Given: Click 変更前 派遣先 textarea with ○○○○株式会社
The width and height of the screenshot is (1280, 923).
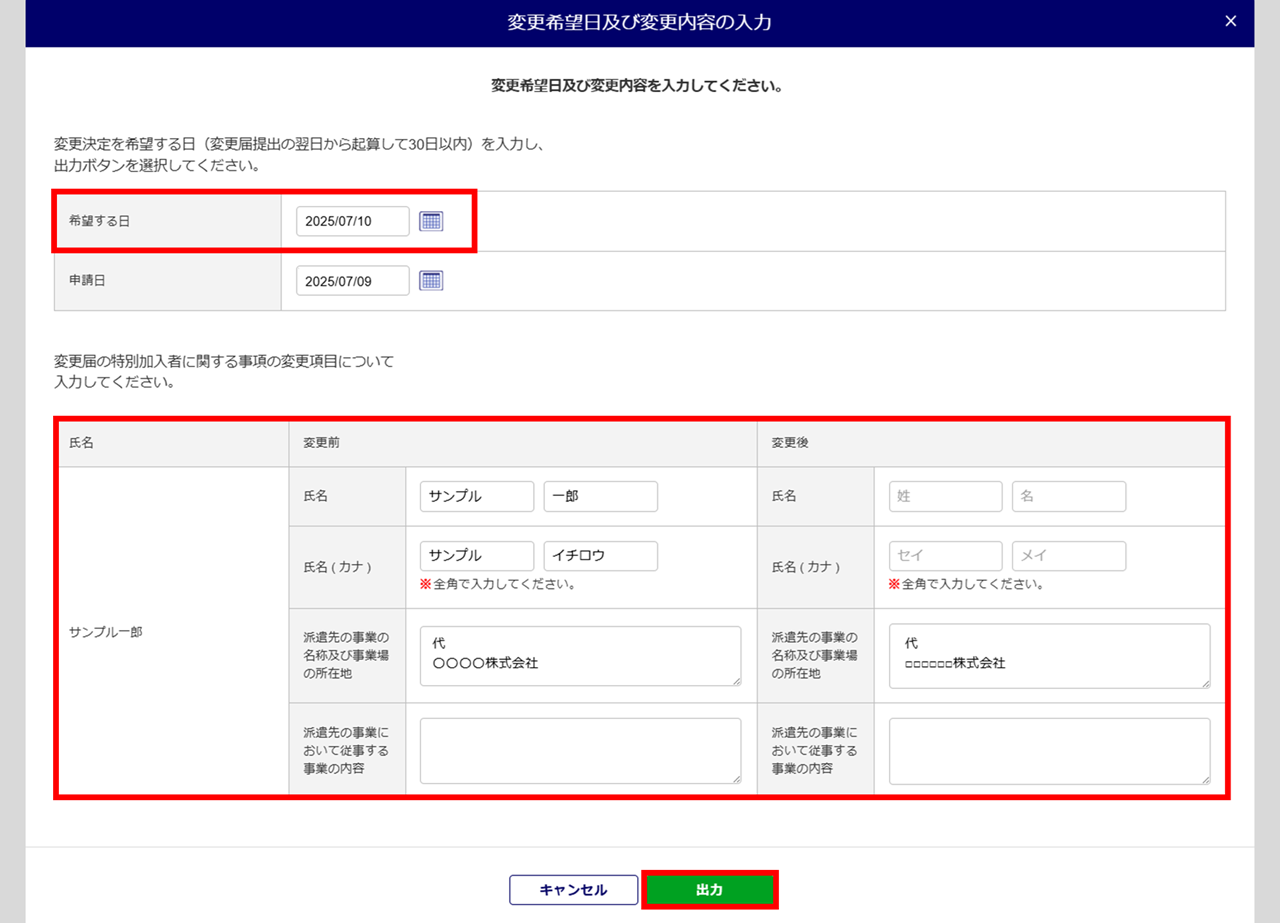Looking at the screenshot, I should click(580, 656).
